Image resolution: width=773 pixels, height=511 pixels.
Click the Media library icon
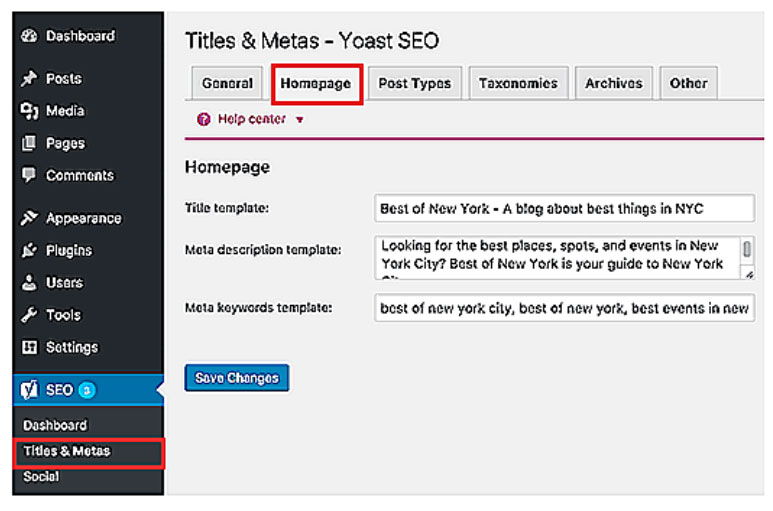[x=29, y=111]
